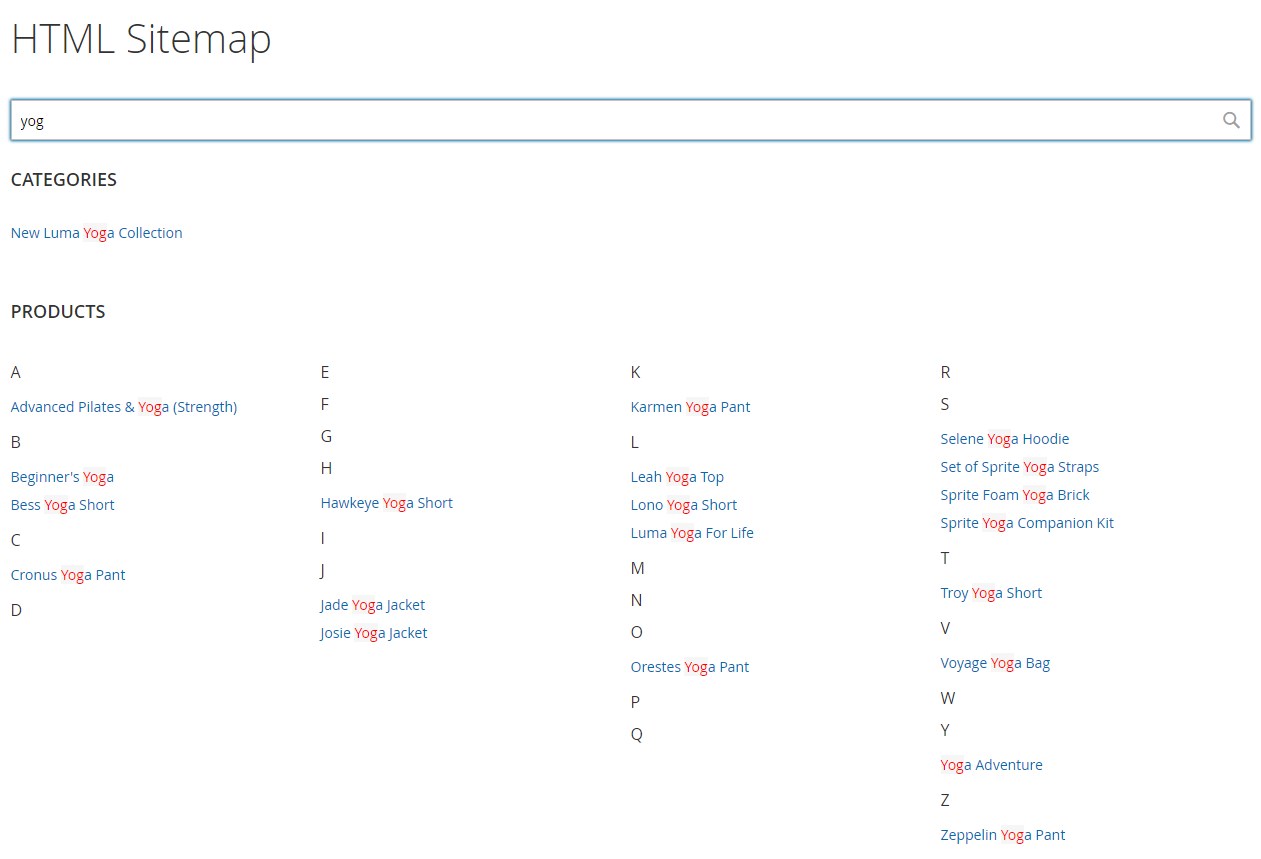Image resolution: width=1261 pixels, height=859 pixels.
Task: Open Luma Yoga For Life link
Action: [692, 533]
